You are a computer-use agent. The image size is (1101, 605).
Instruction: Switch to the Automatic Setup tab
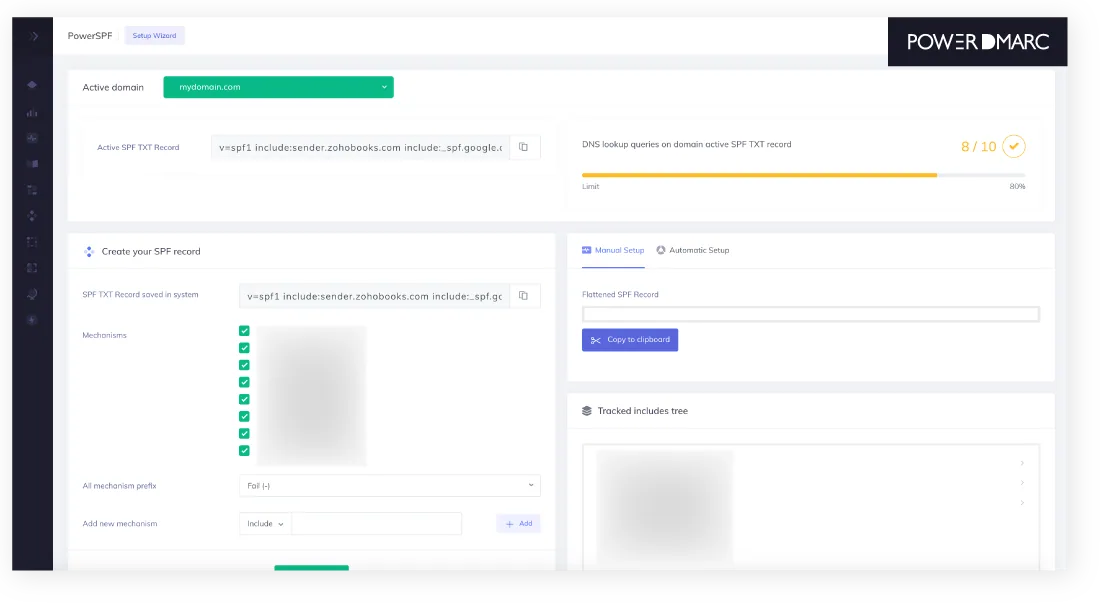click(693, 251)
